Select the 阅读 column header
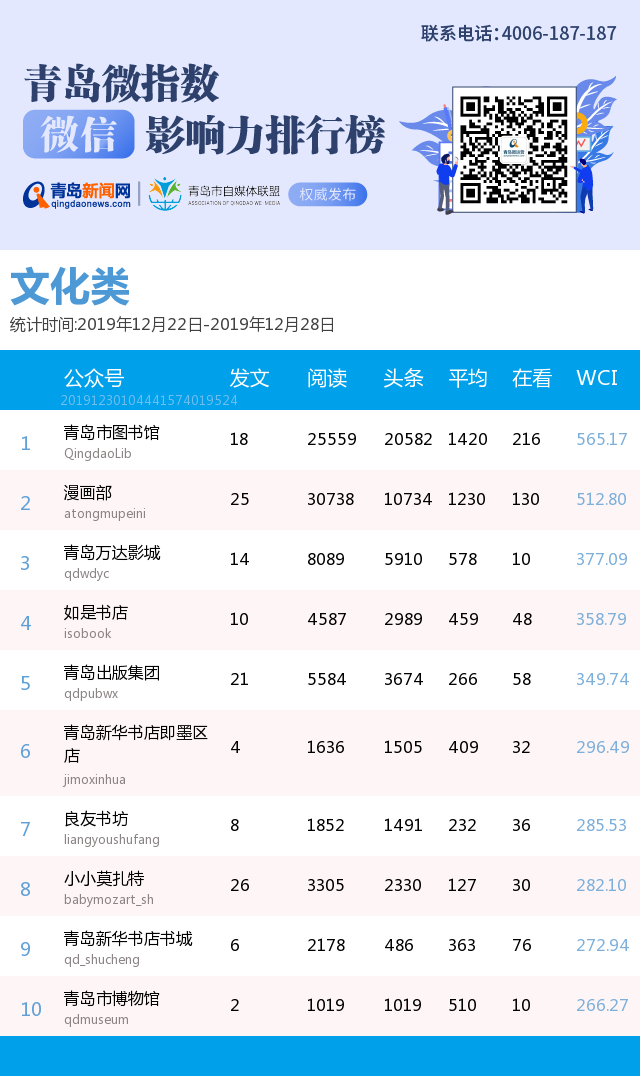Viewport: 640px width, 1076px height. (327, 378)
